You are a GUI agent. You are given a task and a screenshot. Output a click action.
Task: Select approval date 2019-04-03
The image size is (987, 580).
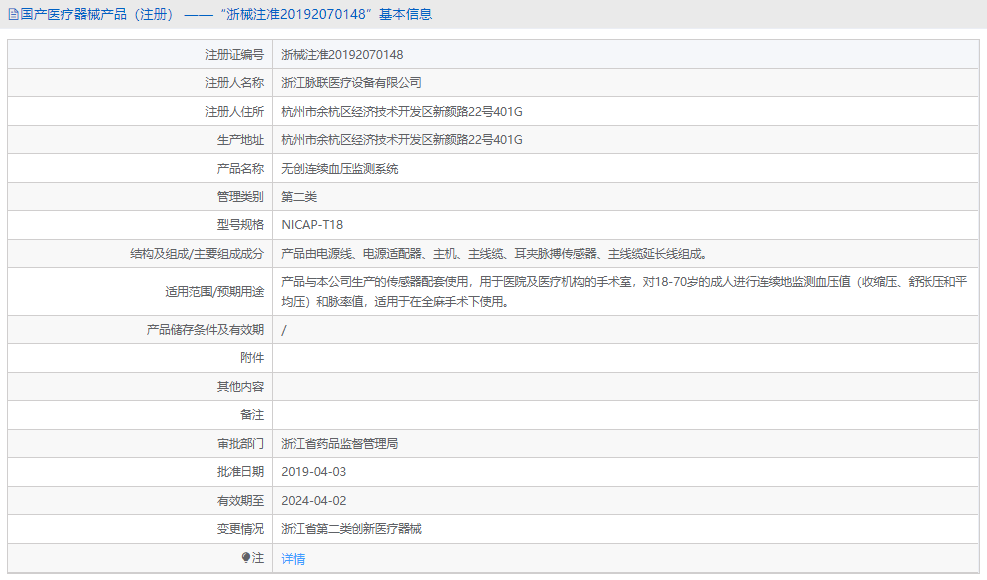[313, 472]
